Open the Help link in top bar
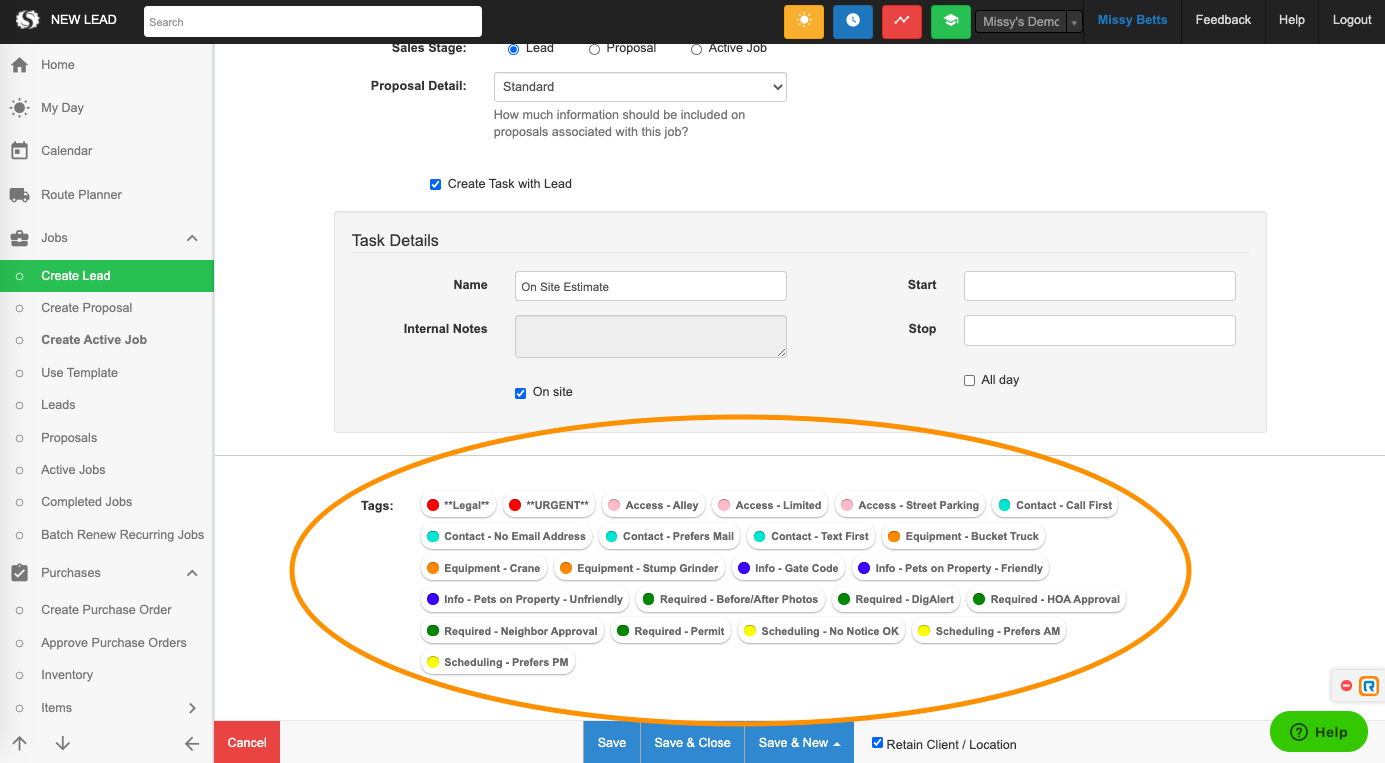Screen dimensions: 1385x763 1291,20
